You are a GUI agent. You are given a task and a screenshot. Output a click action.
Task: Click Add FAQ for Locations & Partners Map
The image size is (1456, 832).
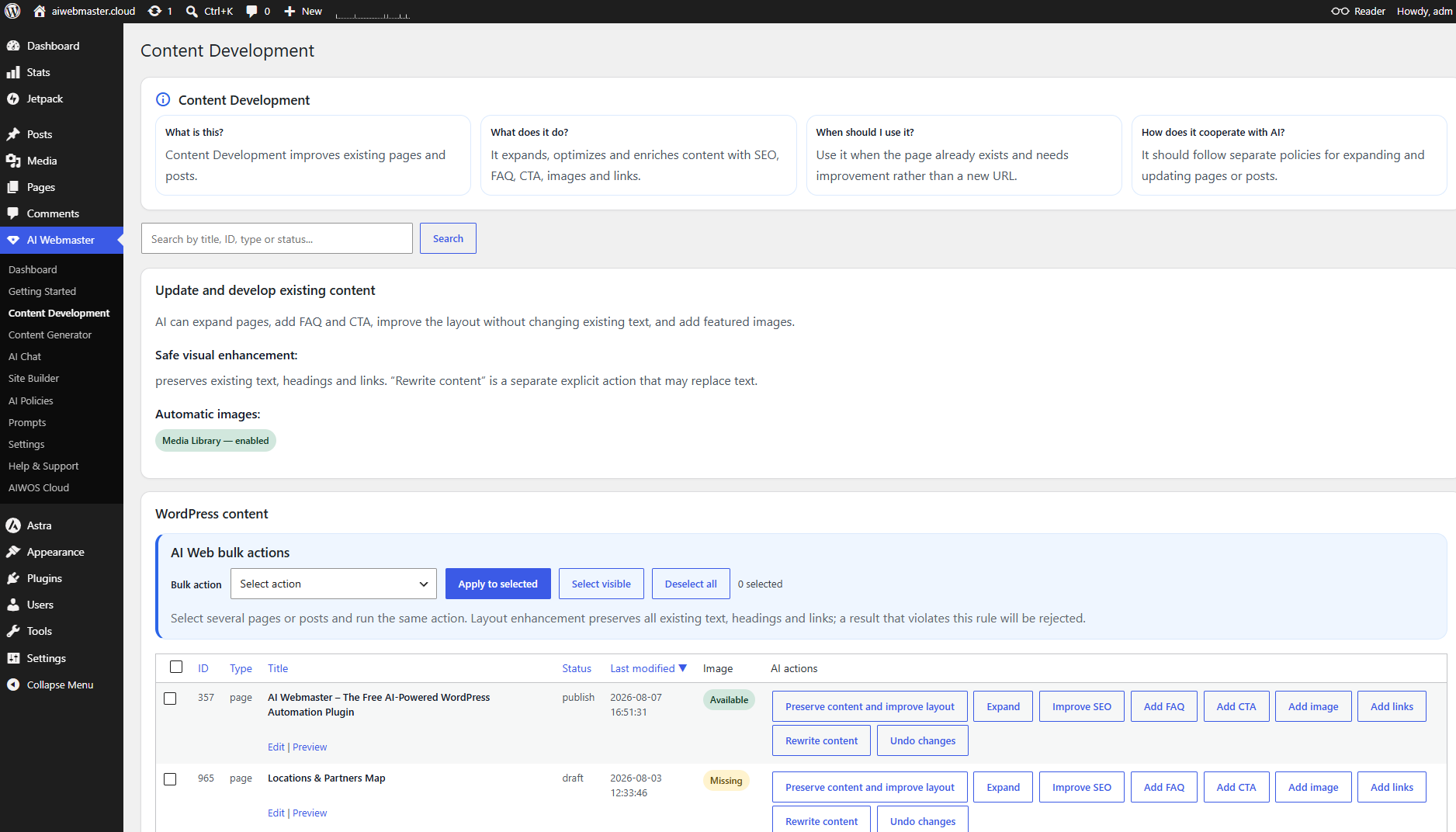1164,787
